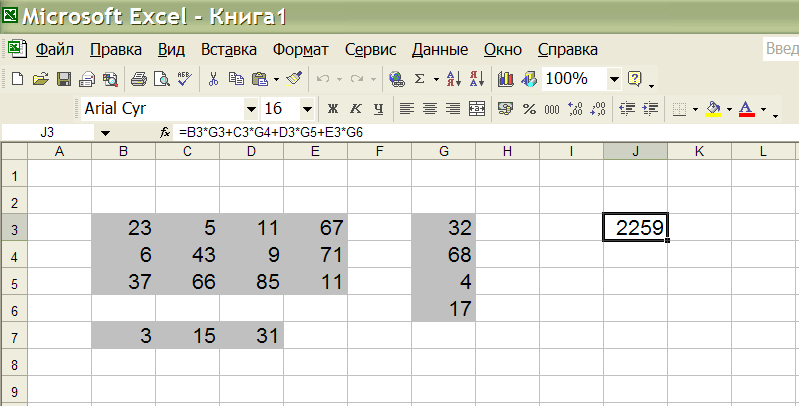Sort descending with the Я-A icon
The image size is (799, 406).
pyautogui.click(x=477, y=79)
